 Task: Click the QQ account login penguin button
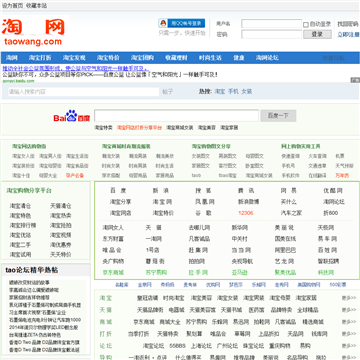pos(182,23)
